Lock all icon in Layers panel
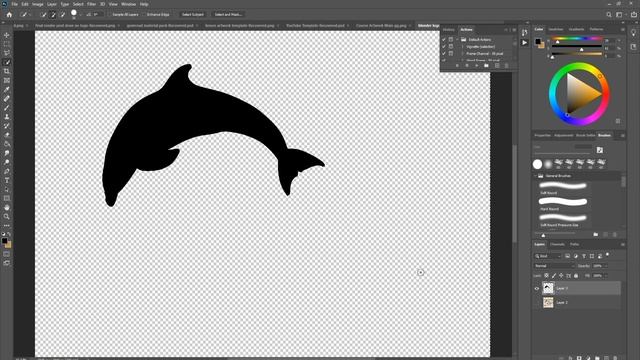640x360 pixels. pos(576,276)
